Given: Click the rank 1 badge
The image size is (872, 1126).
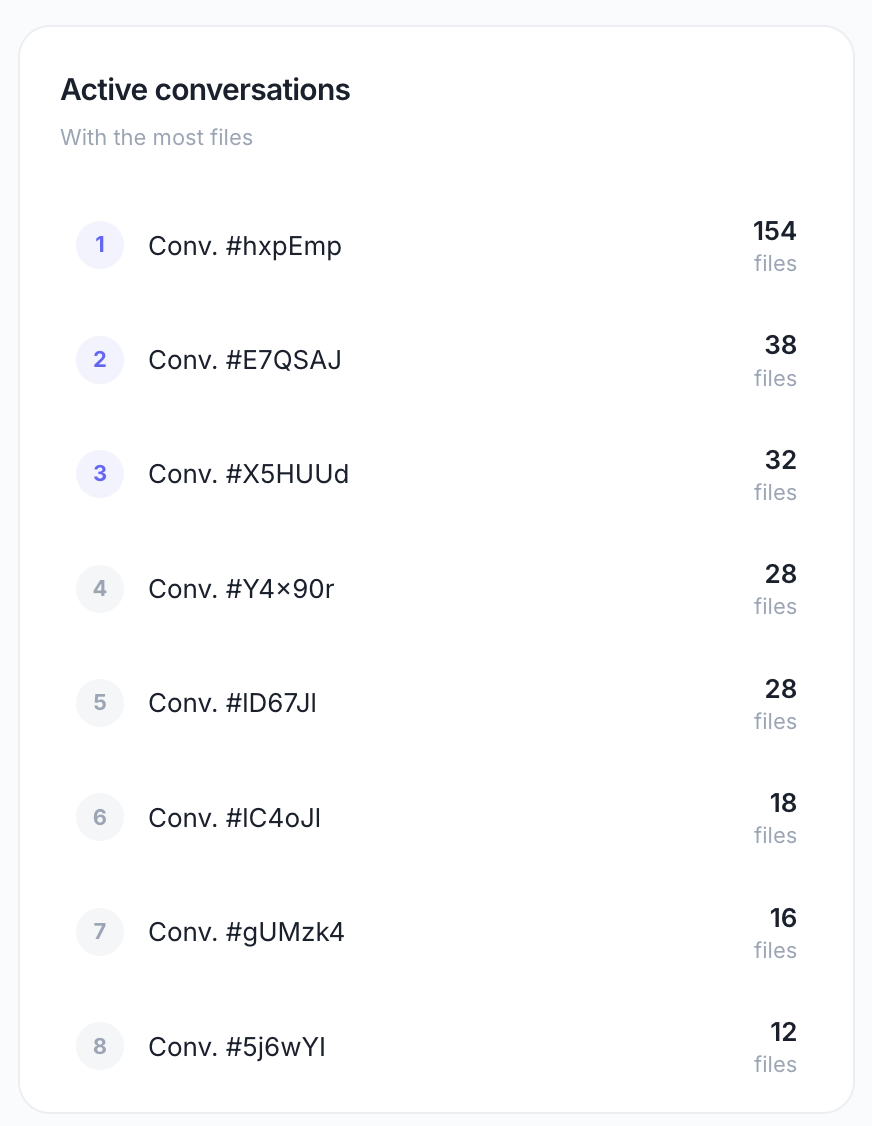Looking at the screenshot, I should (x=100, y=245).
